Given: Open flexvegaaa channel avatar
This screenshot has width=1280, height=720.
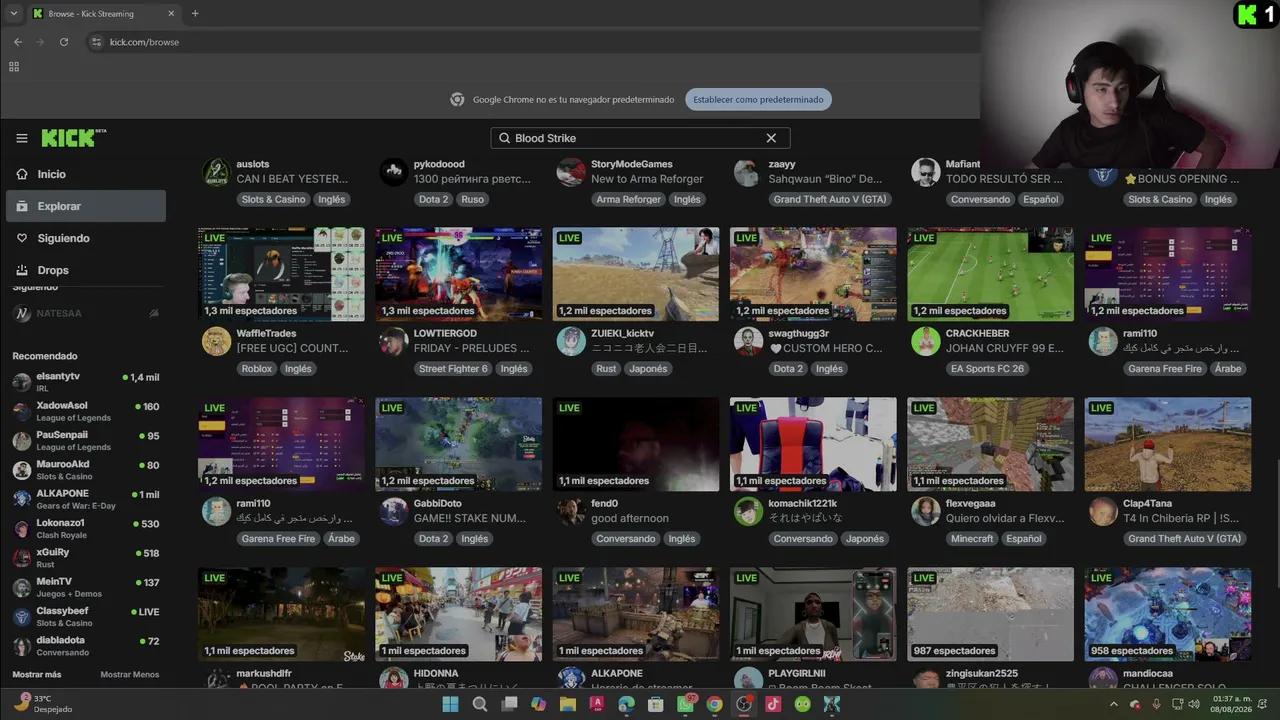Looking at the screenshot, I should [926, 511].
